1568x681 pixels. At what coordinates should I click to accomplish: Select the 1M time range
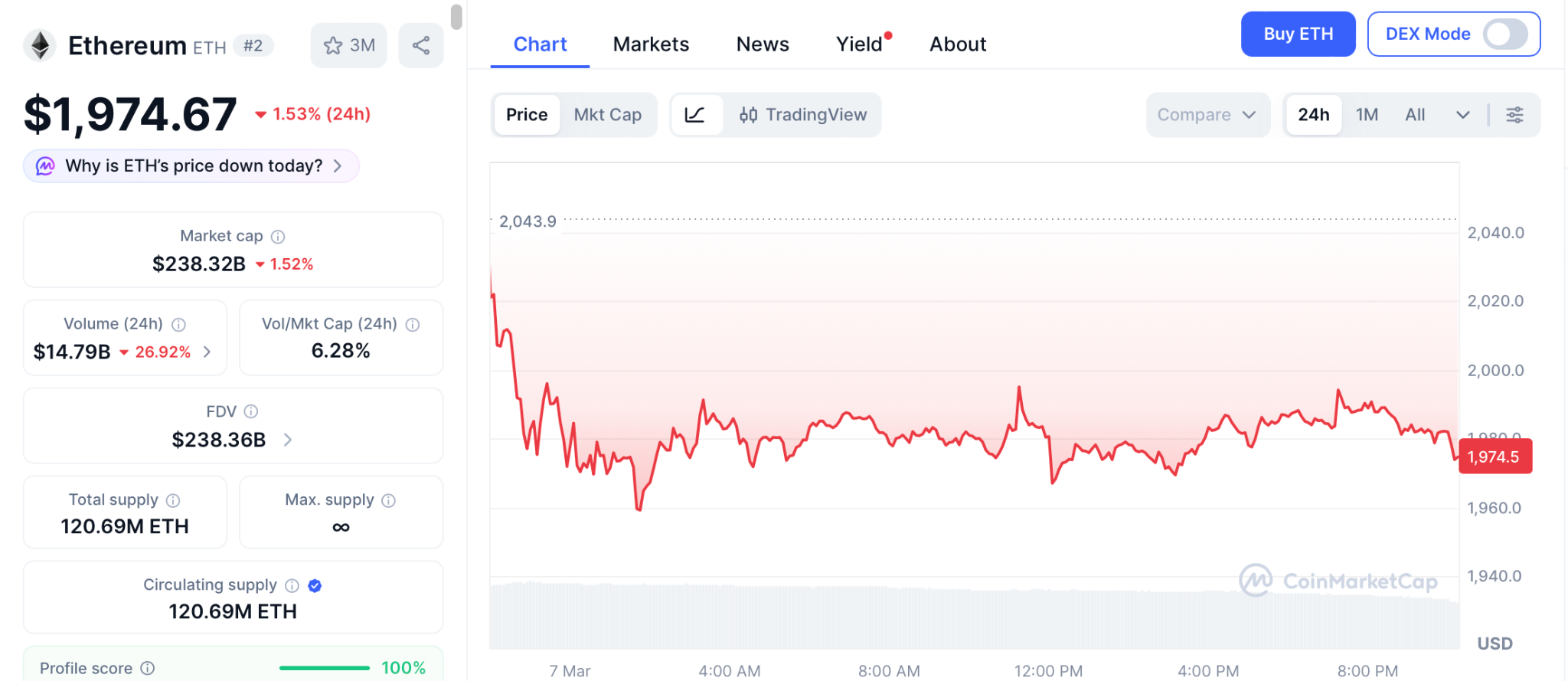coord(1367,115)
